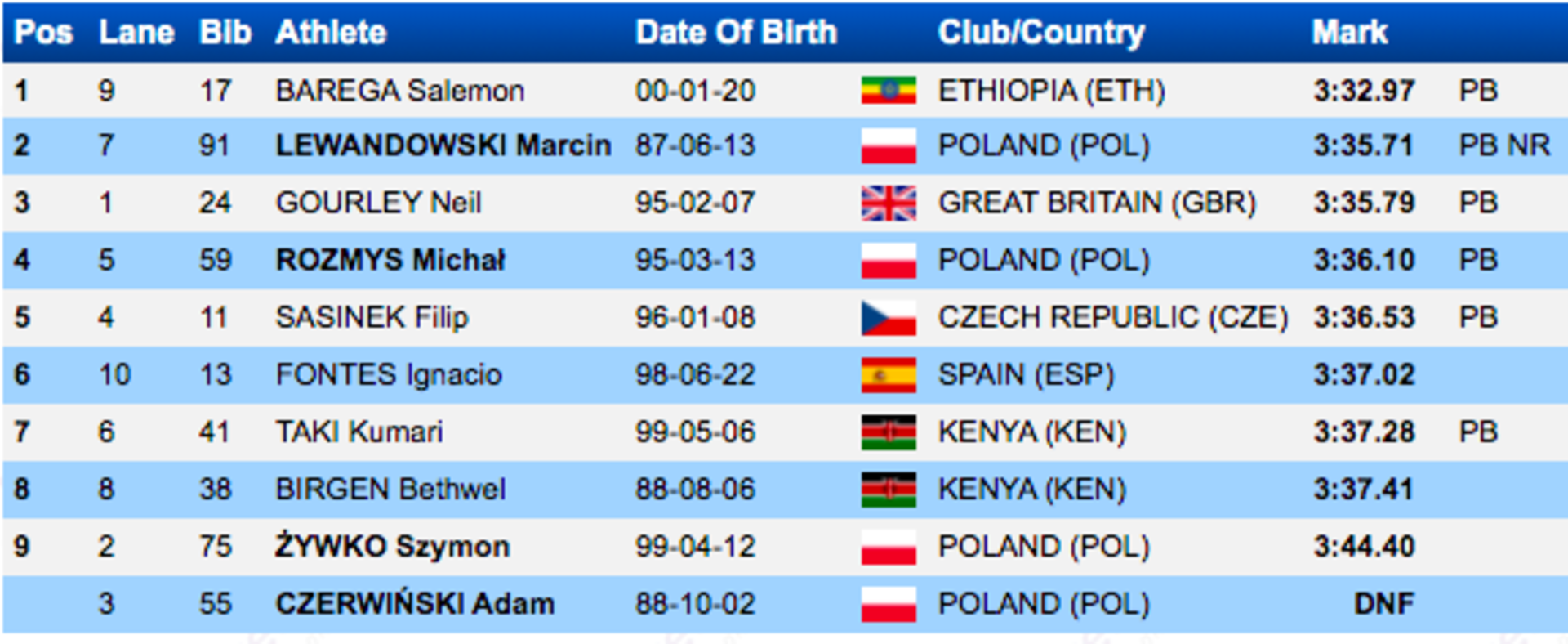The width and height of the screenshot is (1568, 644).
Task: Open athlete LEWANDOWSKI Marcin
Action: tap(443, 145)
